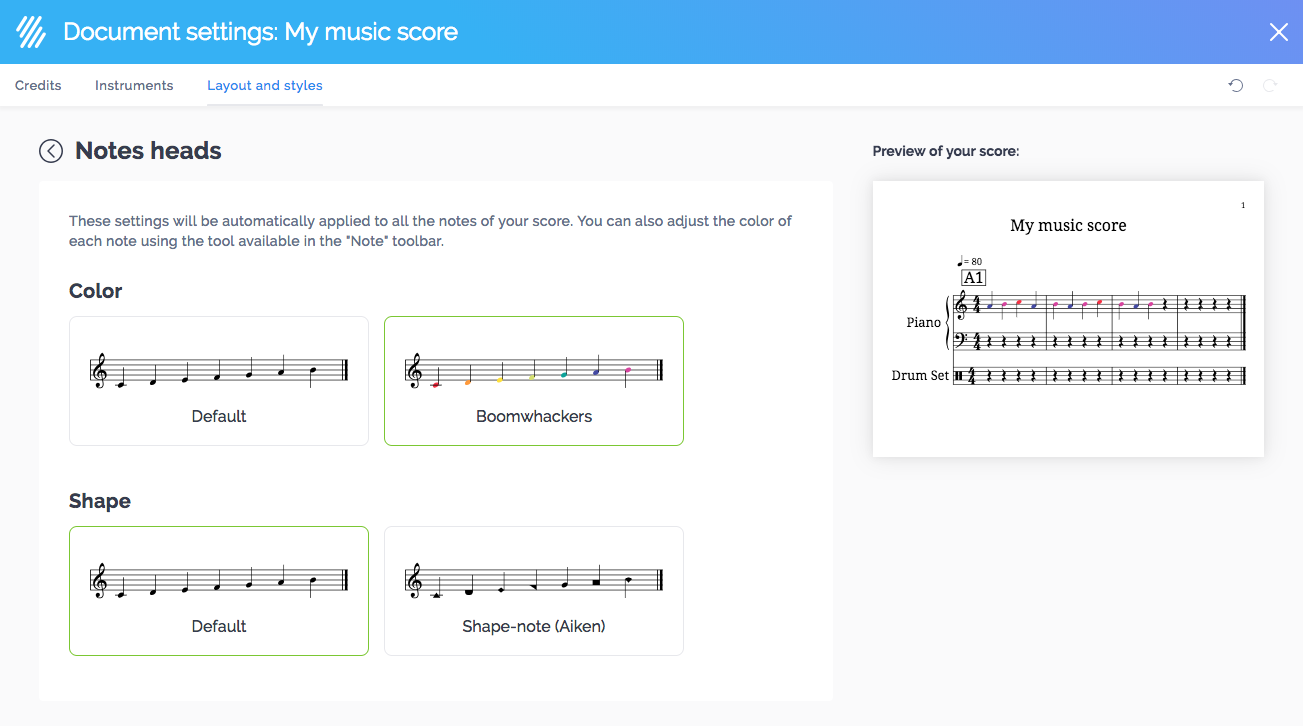Click the back arrow beside Notes heads
The width and height of the screenshot is (1303, 726).
pyautogui.click(x=51, y=151)
